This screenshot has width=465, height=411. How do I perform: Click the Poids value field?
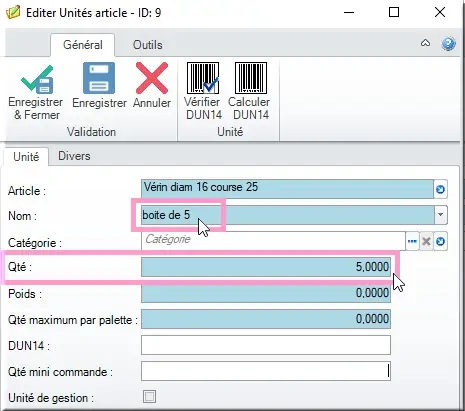(x=266, y=293)
